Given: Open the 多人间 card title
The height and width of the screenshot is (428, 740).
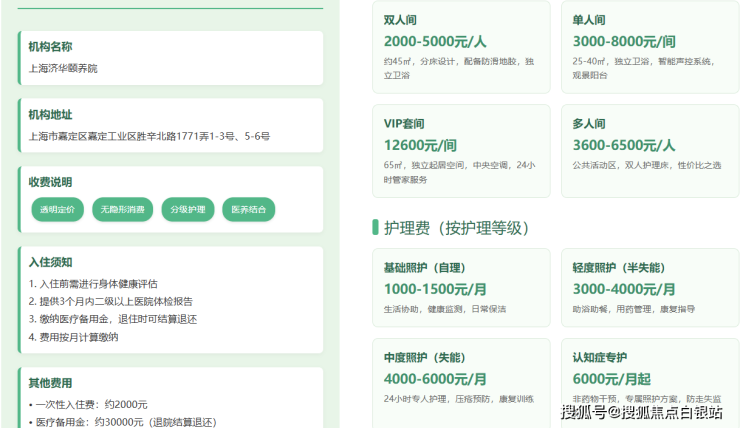Looking at the screenshot, I should click(589, 124).
